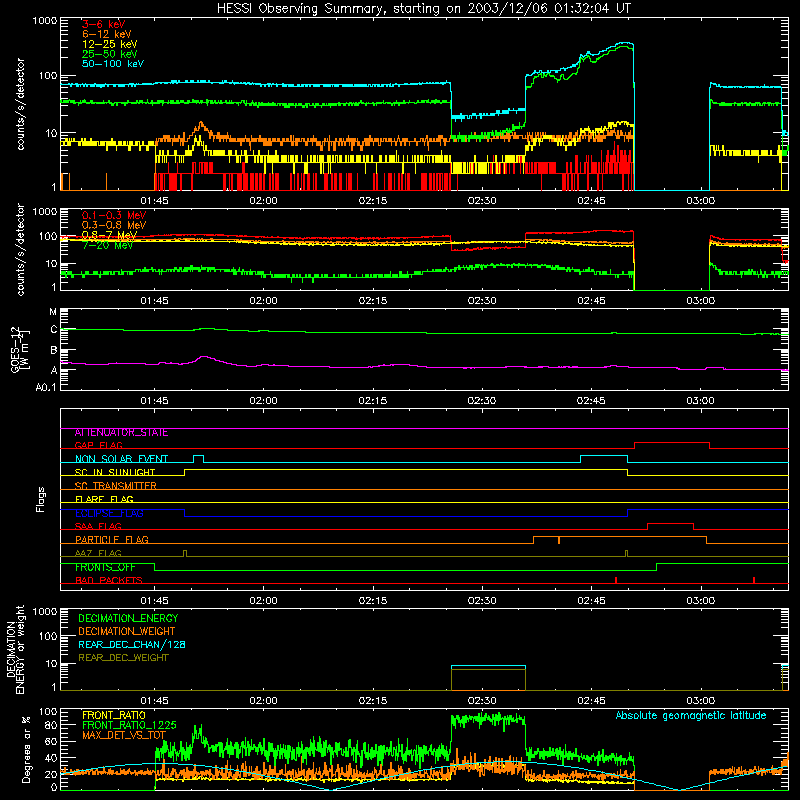The height and width of the screenshot is (800, 800).
Task: Select the 6-12 keV legend label
Action: (107, 34)
